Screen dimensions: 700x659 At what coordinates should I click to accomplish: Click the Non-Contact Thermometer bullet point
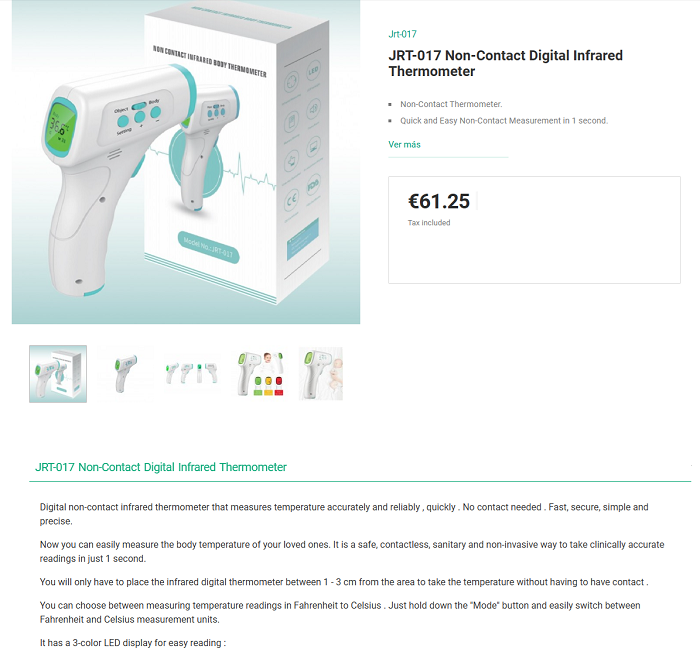(x=451, y=104)
